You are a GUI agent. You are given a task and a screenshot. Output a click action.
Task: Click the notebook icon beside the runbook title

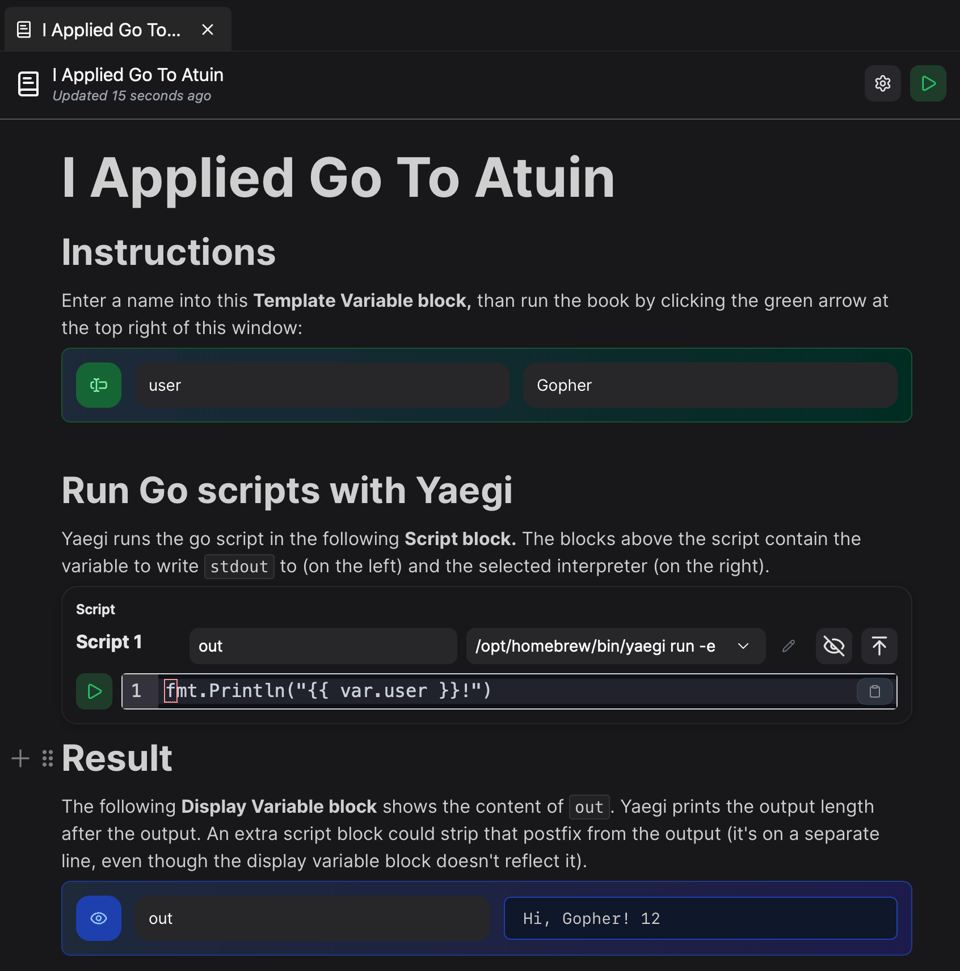[27, 83]
